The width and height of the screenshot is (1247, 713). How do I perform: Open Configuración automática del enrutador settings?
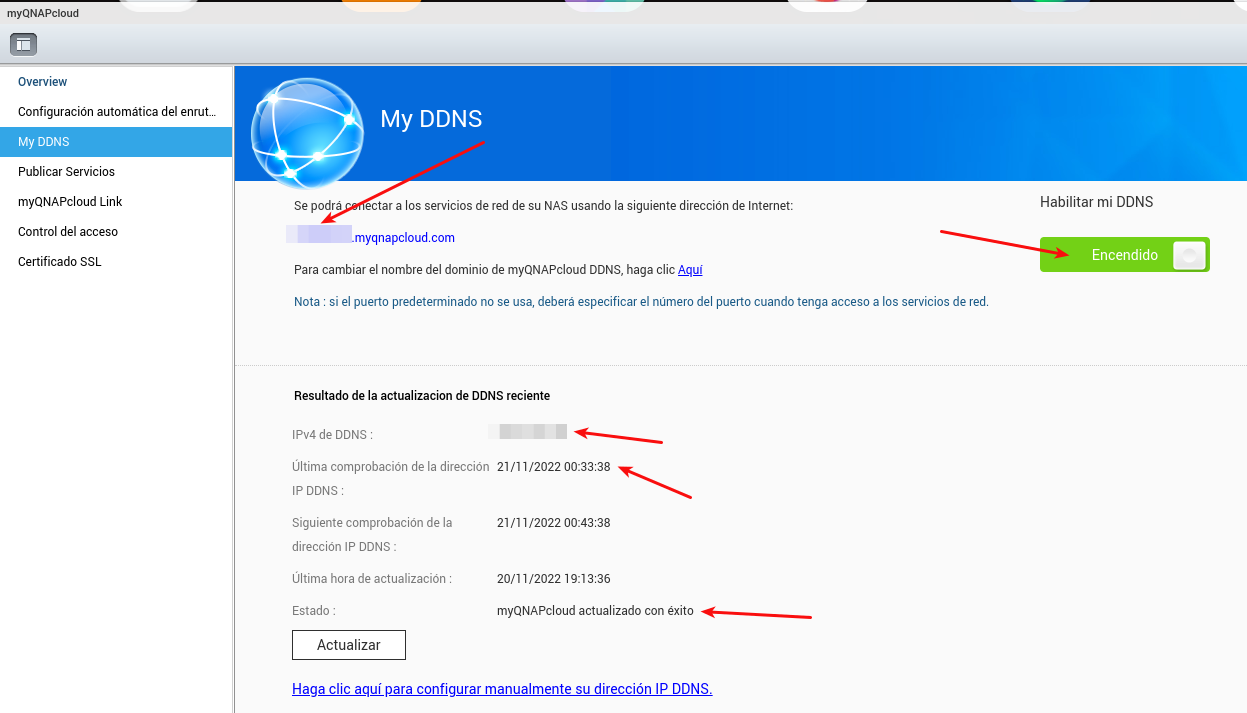coord(117,112)
